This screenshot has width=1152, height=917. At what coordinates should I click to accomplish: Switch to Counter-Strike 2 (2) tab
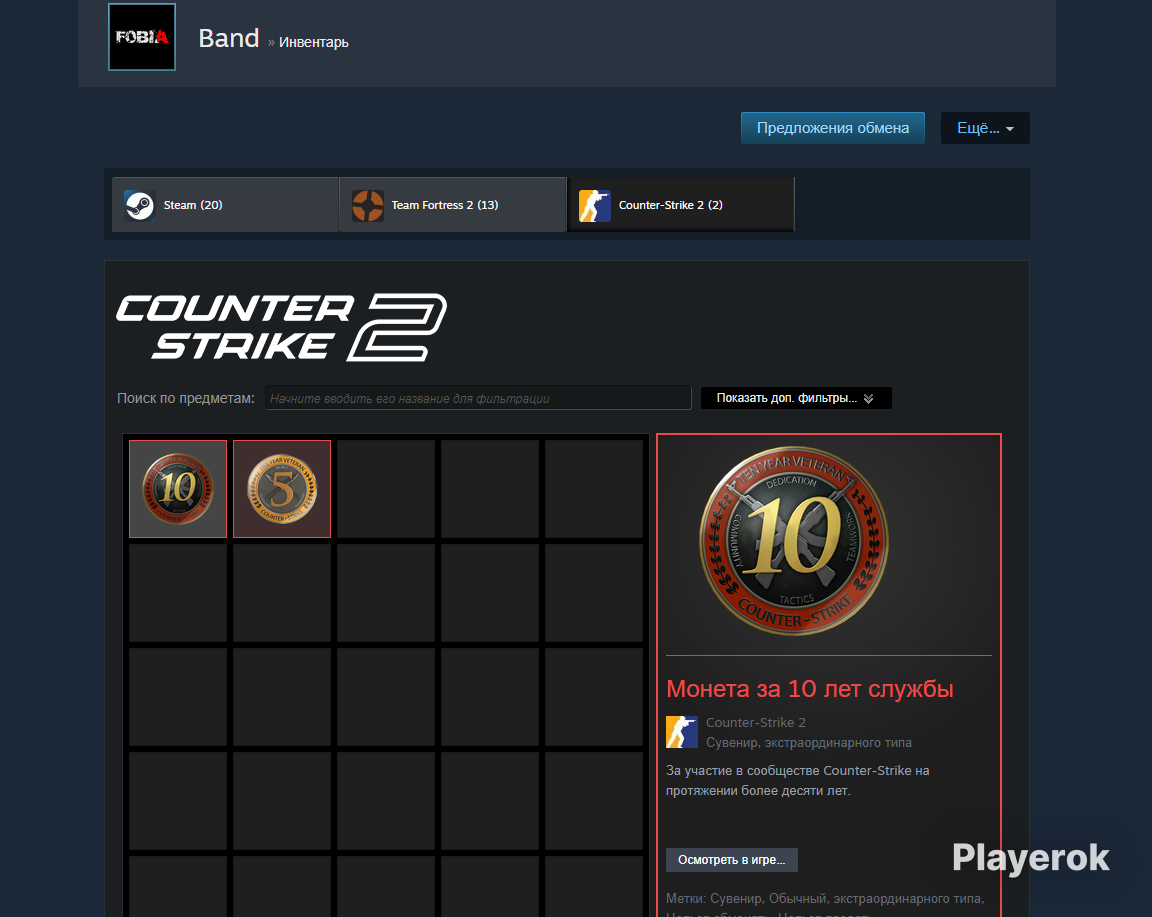[680, 205]
